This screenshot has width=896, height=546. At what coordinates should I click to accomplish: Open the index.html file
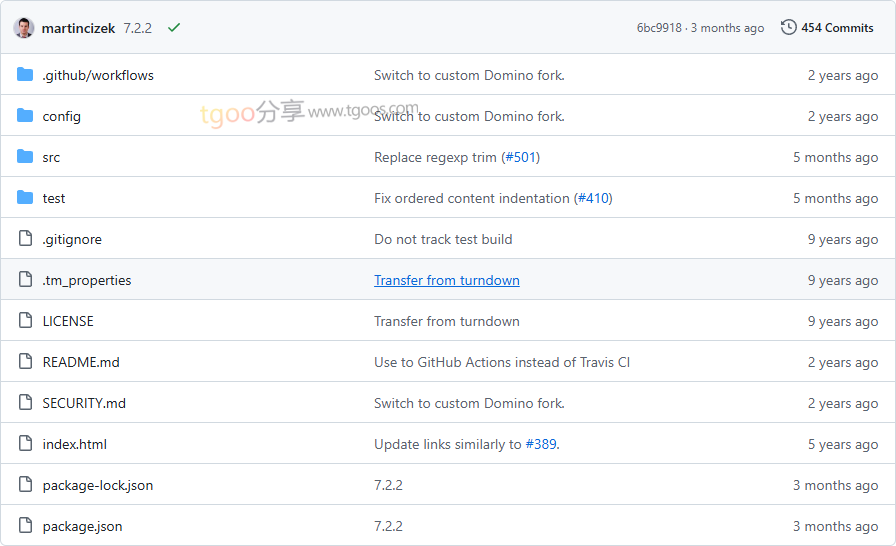click(74, 444)
